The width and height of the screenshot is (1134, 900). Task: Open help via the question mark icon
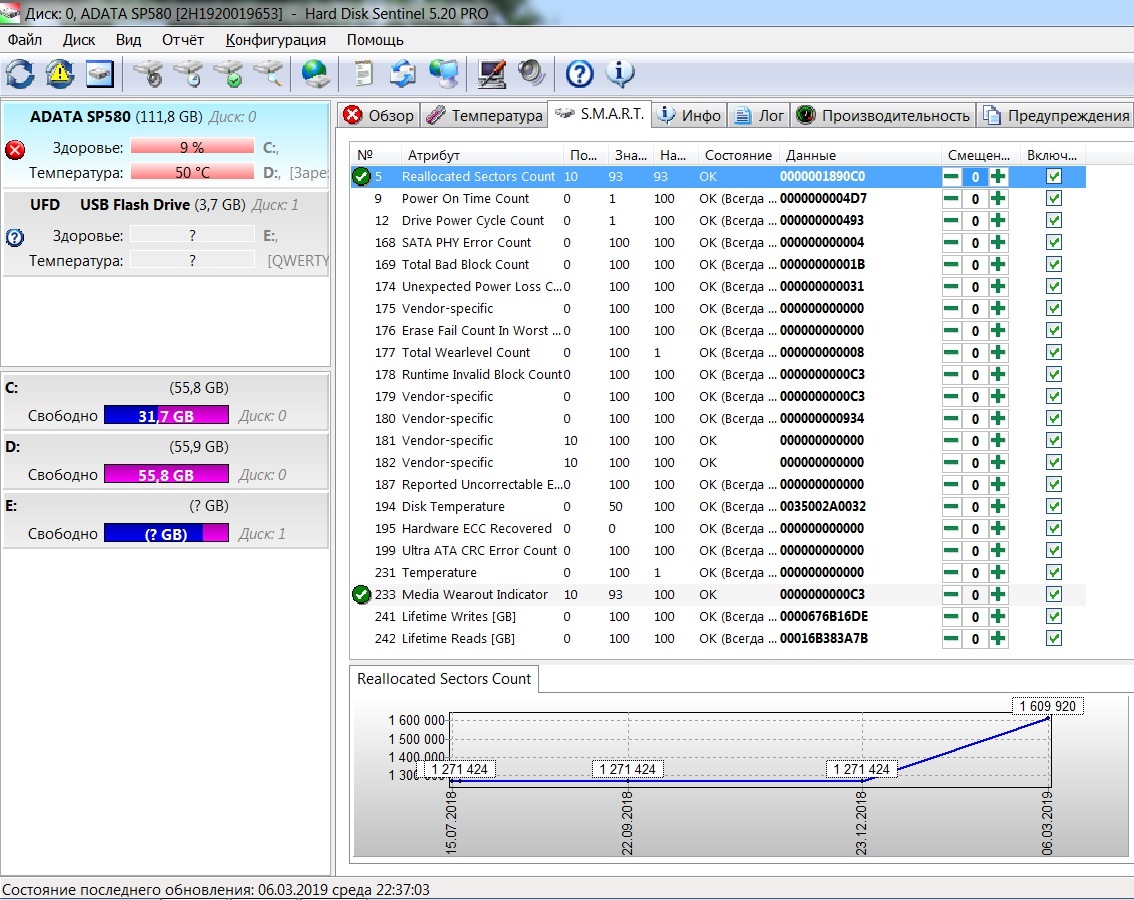(580, 73)
